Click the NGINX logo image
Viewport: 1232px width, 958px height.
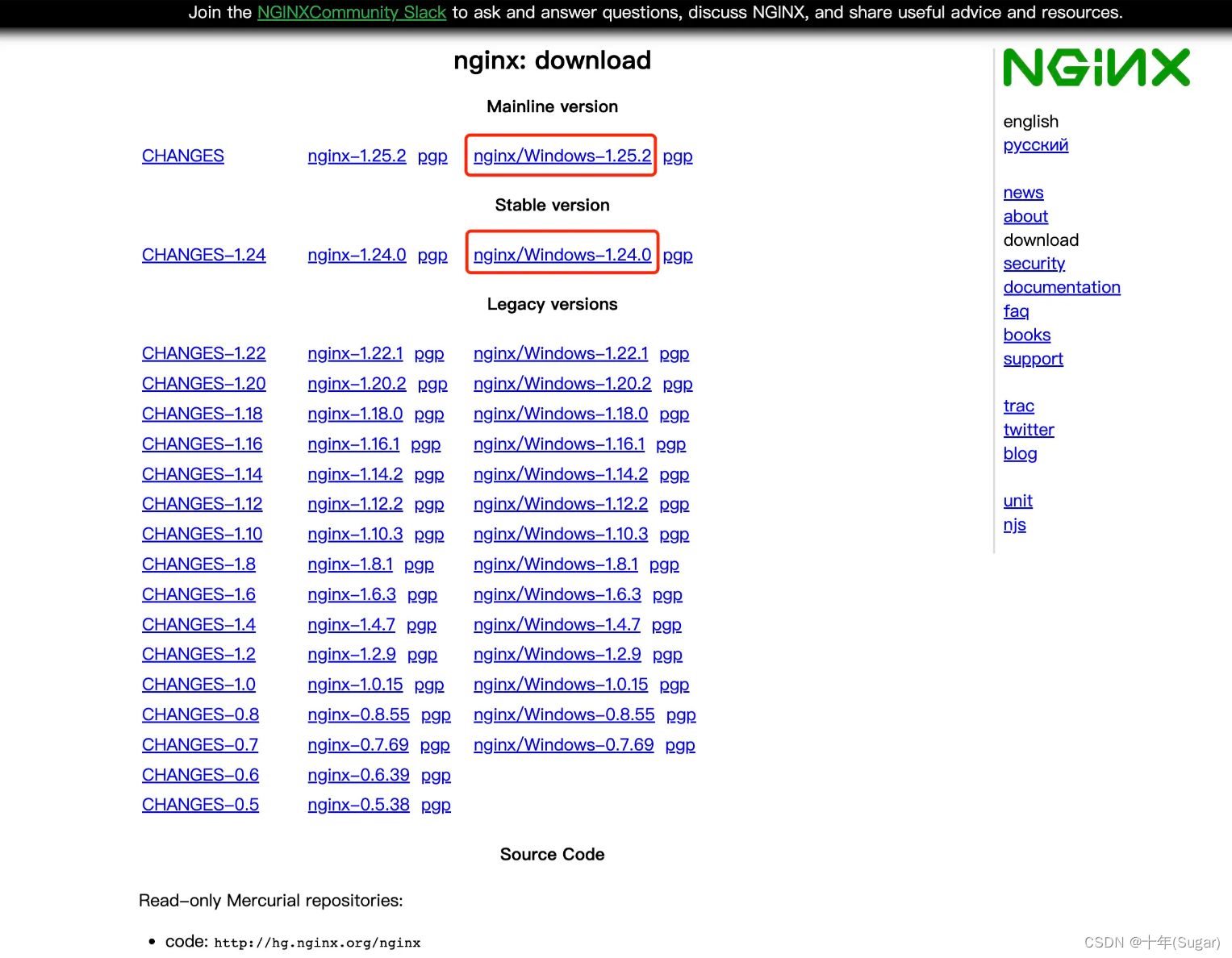point(1096,68)
